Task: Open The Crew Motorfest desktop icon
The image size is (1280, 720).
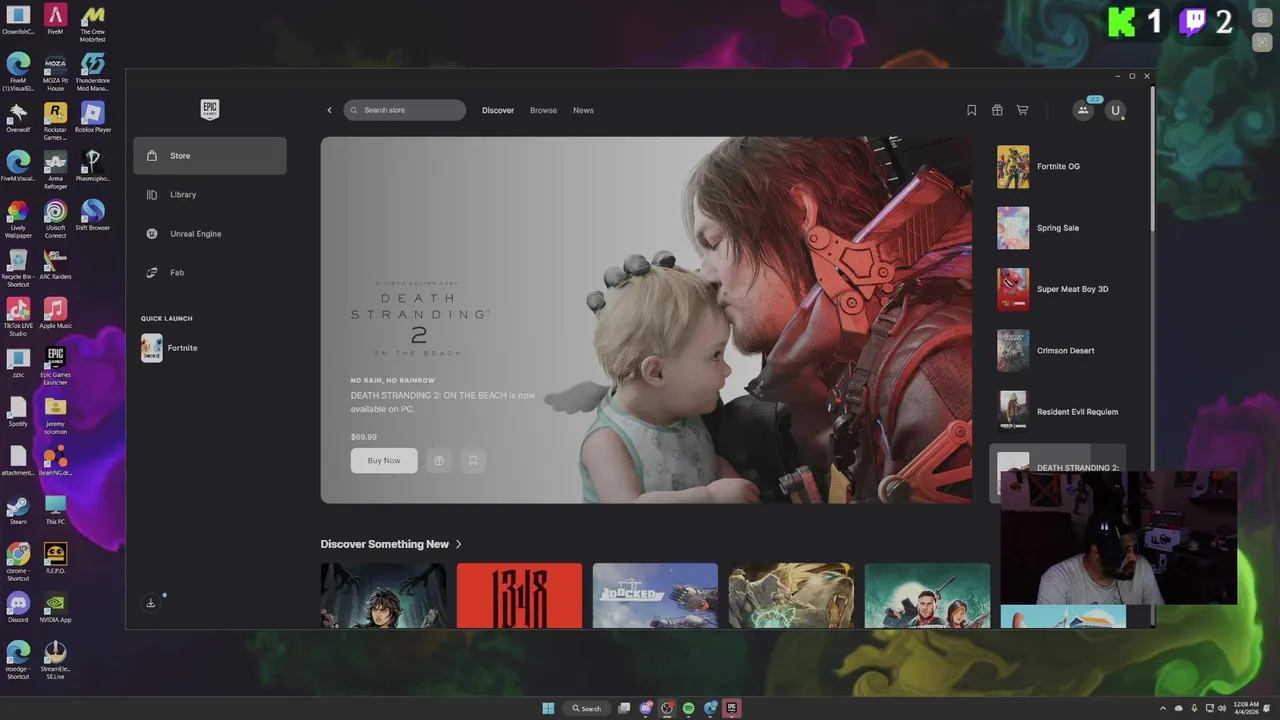Action: pos(92,23)
